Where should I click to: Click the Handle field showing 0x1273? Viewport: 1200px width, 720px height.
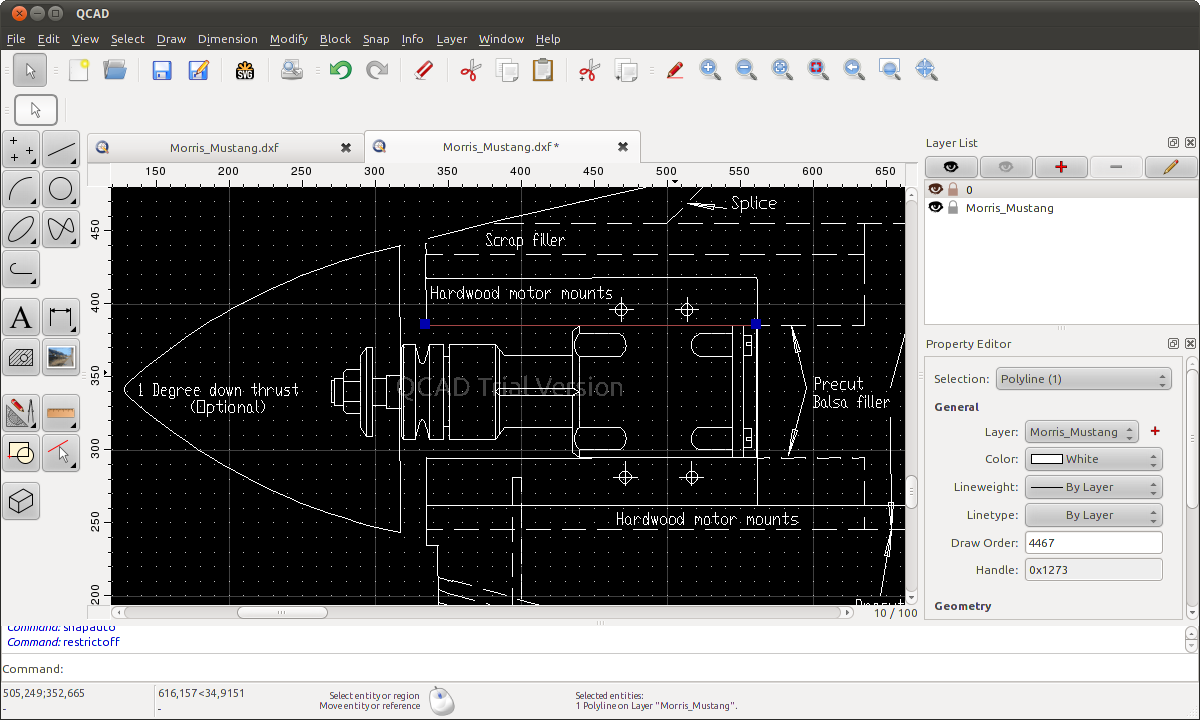(1094, 570)
